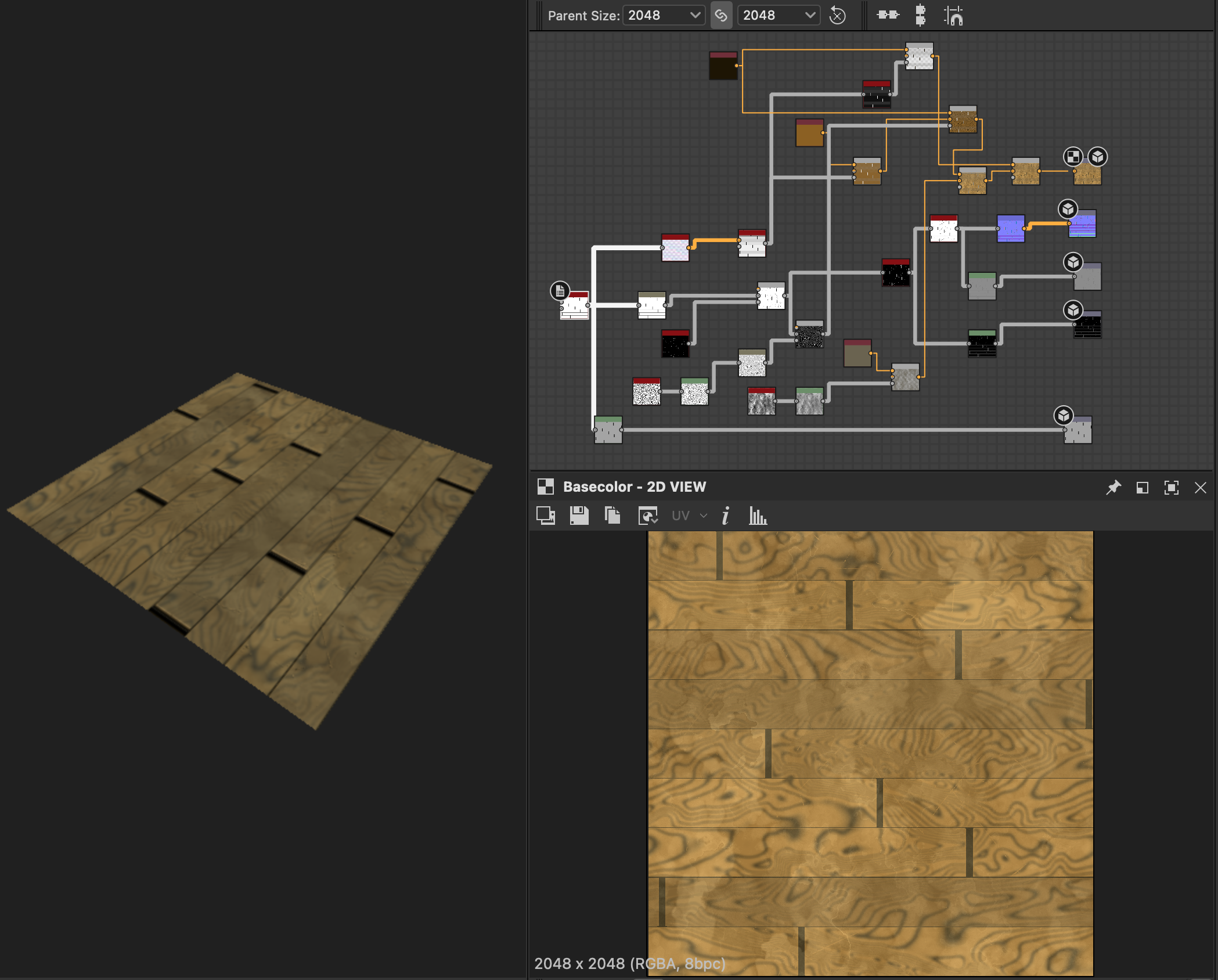This screenshot has width=1218, height=980.
Task: Toggle the width-height link lock button
Action: [x=720, y=16]
